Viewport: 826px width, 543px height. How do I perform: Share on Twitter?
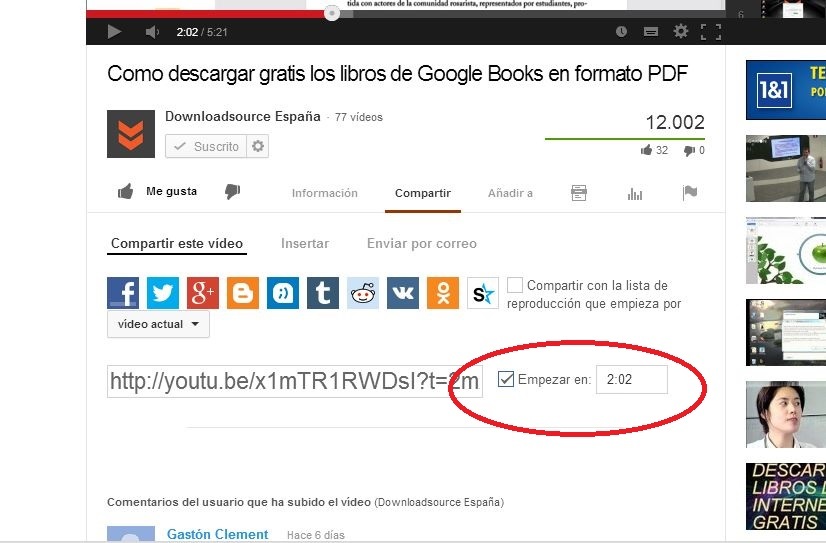[x=163, y=293]
